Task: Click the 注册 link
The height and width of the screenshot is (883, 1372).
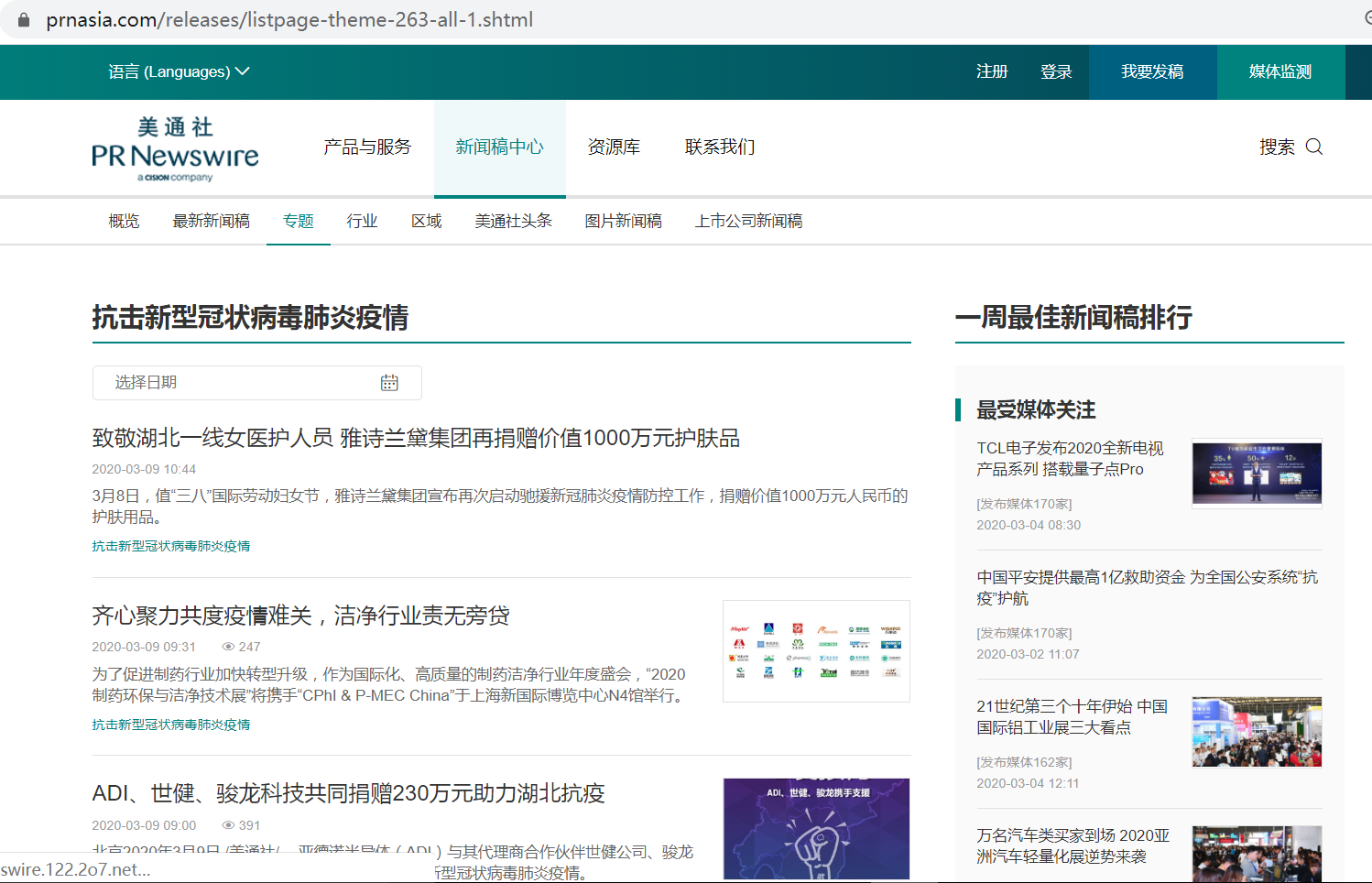Action: [992, 71]
